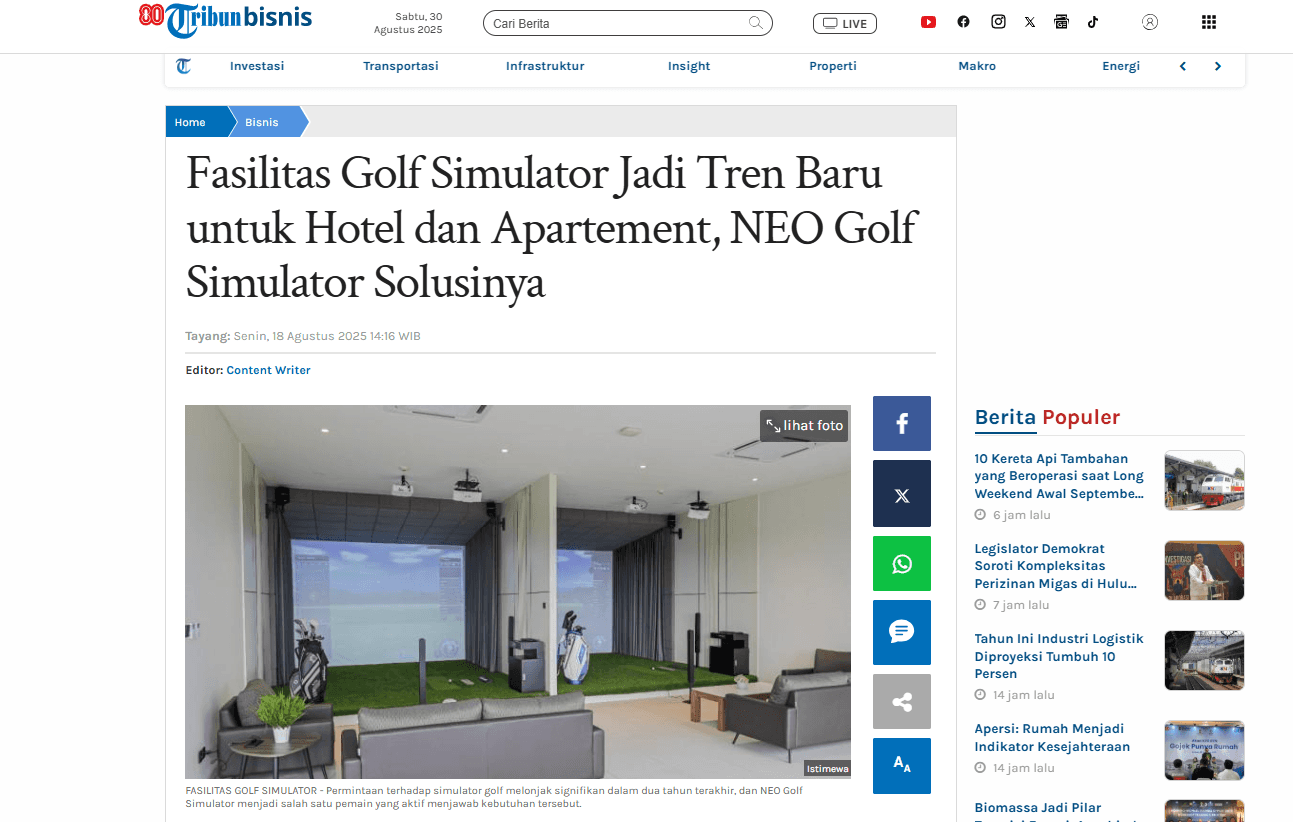Image resolution: width=1293 pixels, height=822 pixels.
Task: Go to Bisnis breadcrumb
Action: coord(262,122)
